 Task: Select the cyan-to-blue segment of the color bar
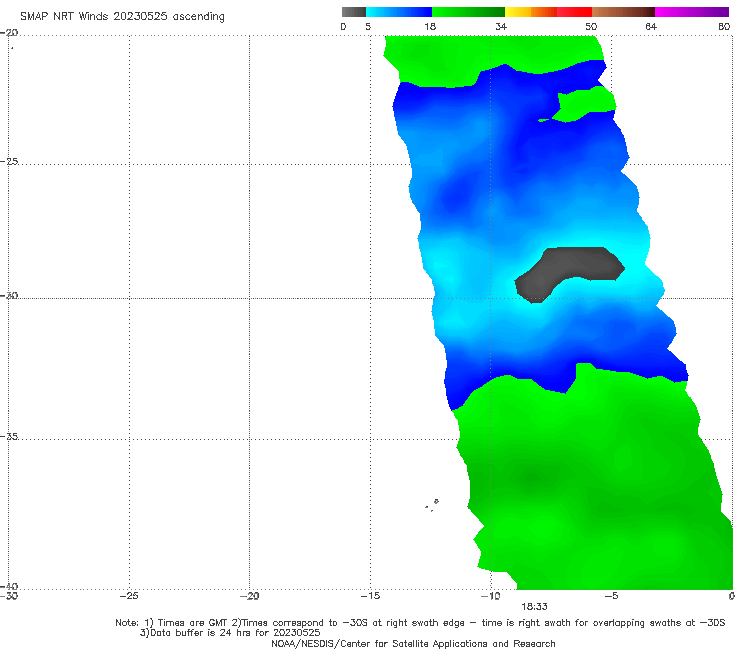click(399, 12)
